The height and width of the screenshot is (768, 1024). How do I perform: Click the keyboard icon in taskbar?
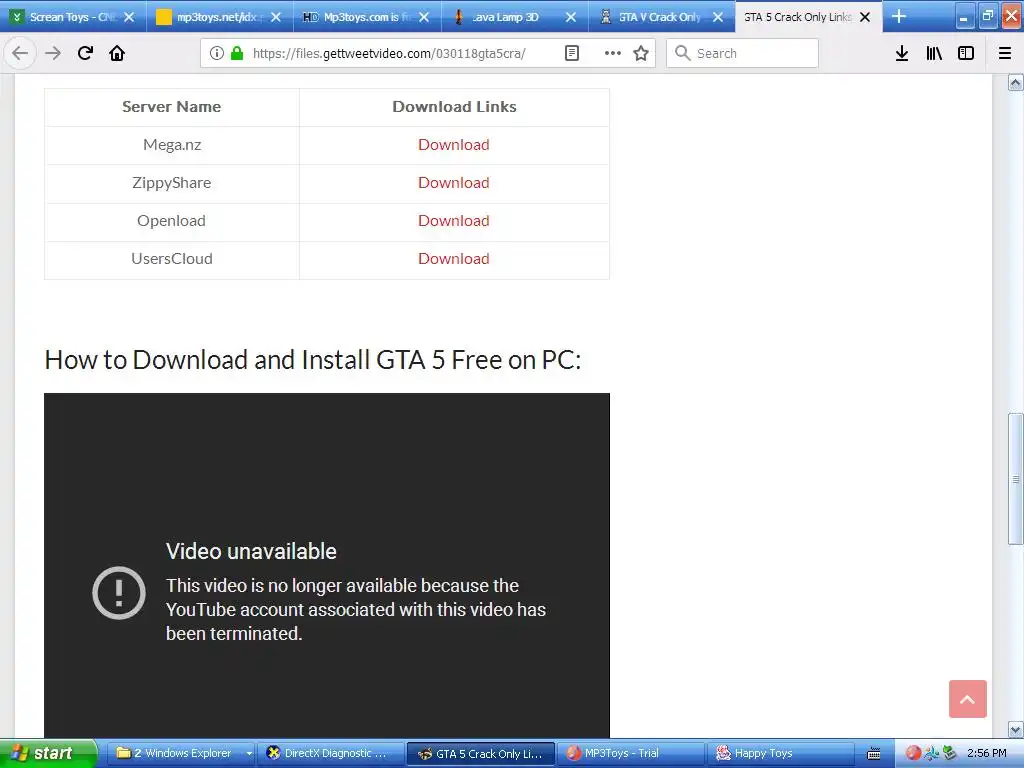pyautogui.click(x=873, y=754)
